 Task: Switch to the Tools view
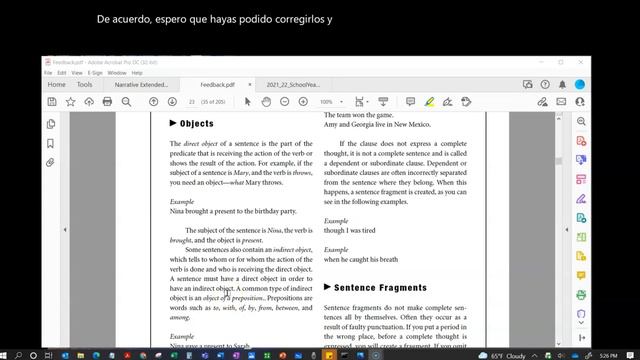(84, 84)
